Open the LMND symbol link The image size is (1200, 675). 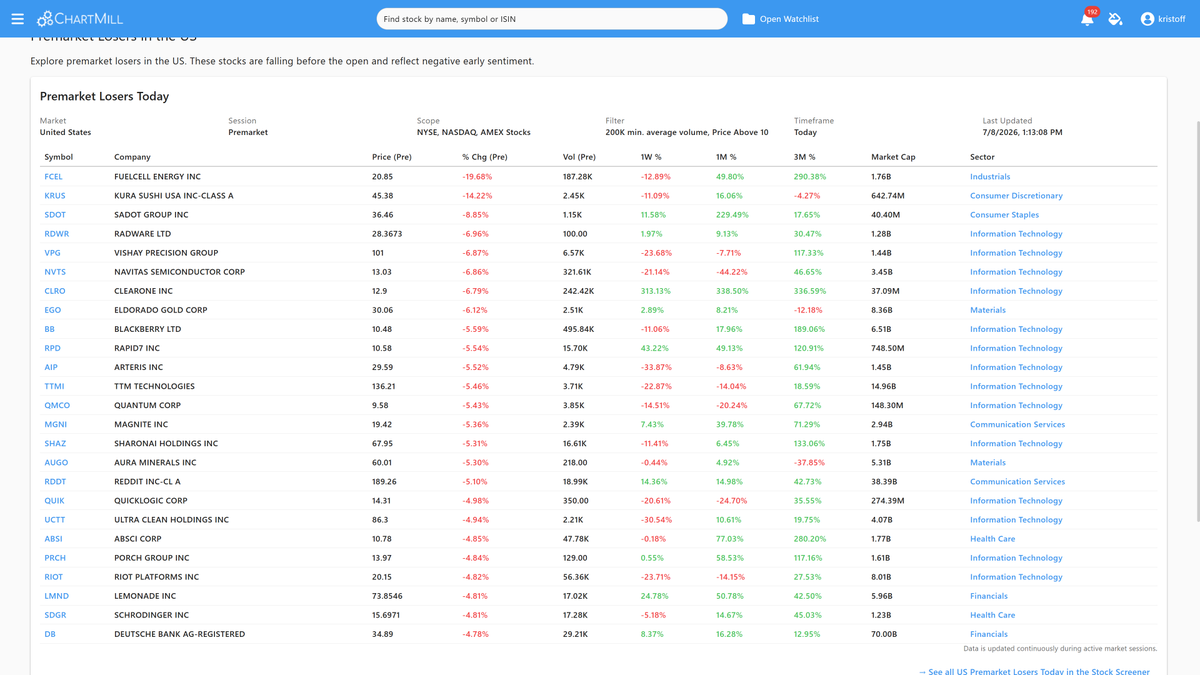click(x=56, y=596)
